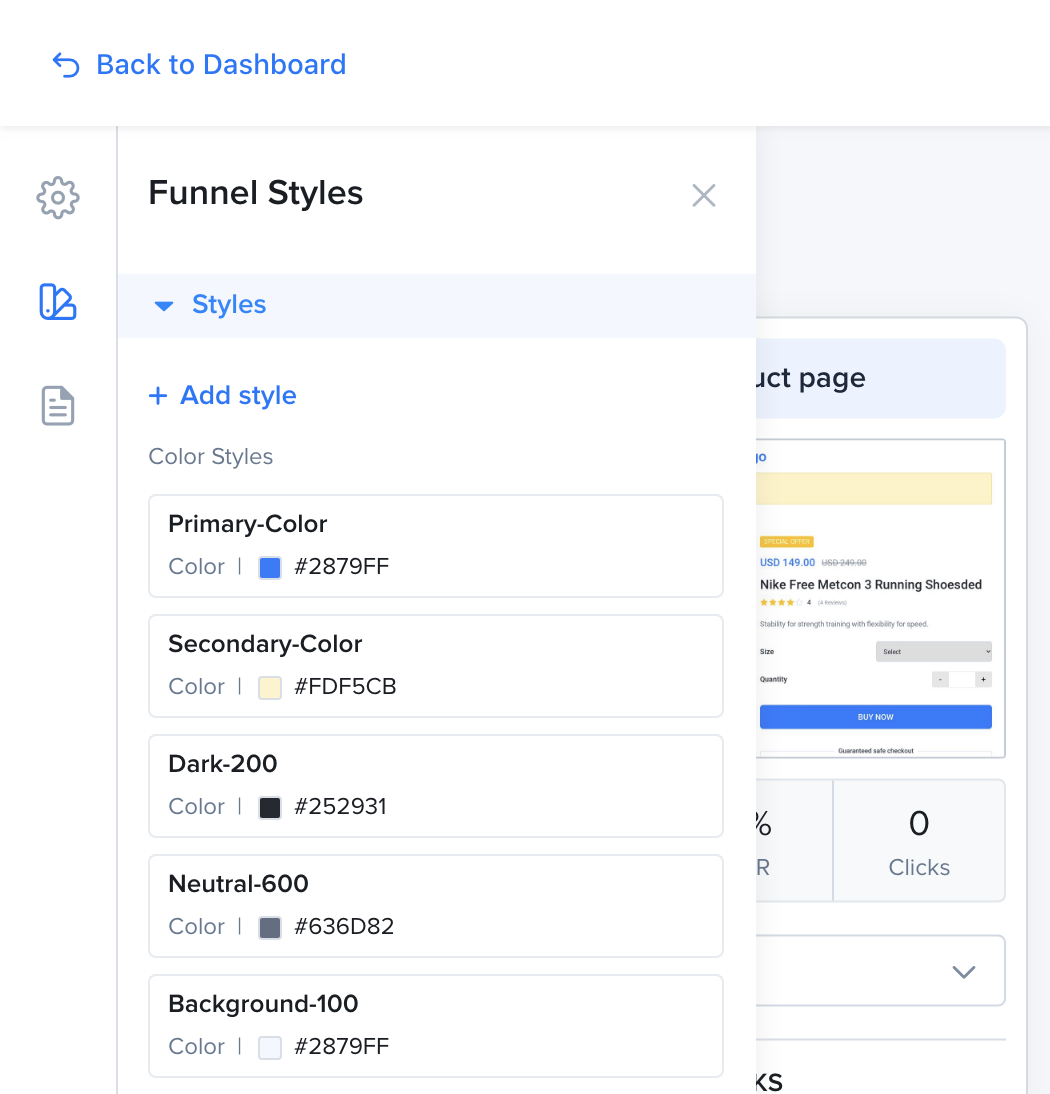
Task: Click the back arrow icon
Action: pos(66,65)
